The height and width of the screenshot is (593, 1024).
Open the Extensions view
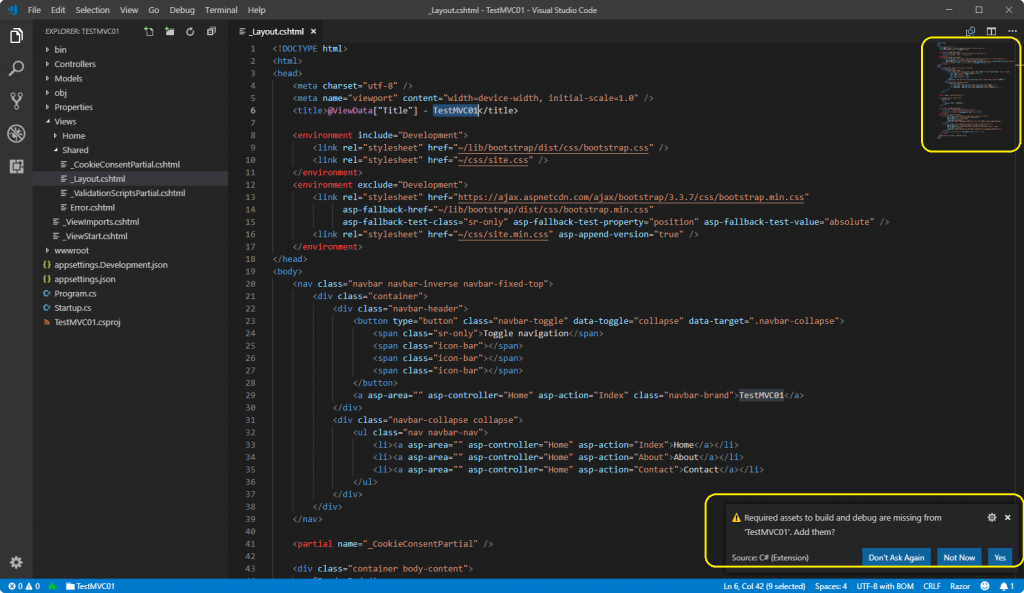(16, 166)
